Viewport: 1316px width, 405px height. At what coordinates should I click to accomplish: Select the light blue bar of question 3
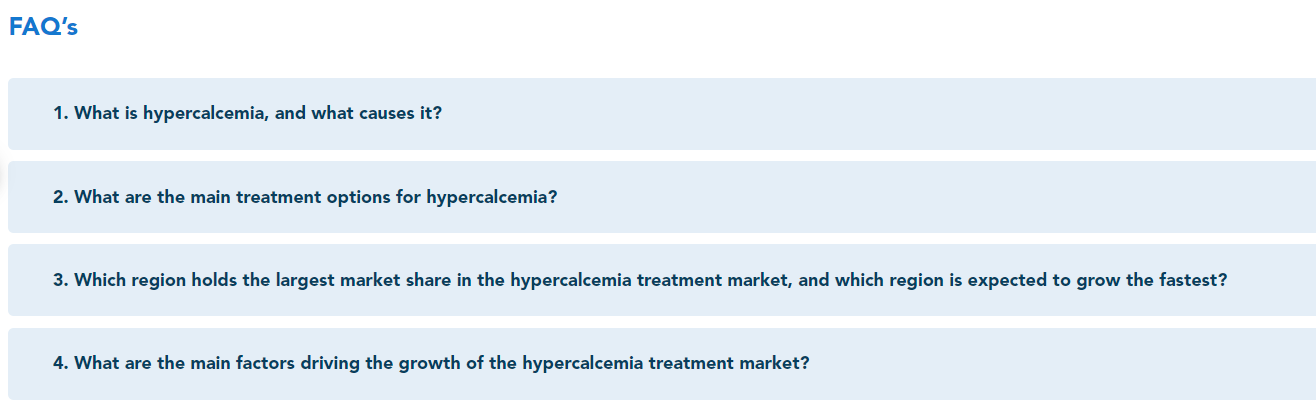point(662,280)
